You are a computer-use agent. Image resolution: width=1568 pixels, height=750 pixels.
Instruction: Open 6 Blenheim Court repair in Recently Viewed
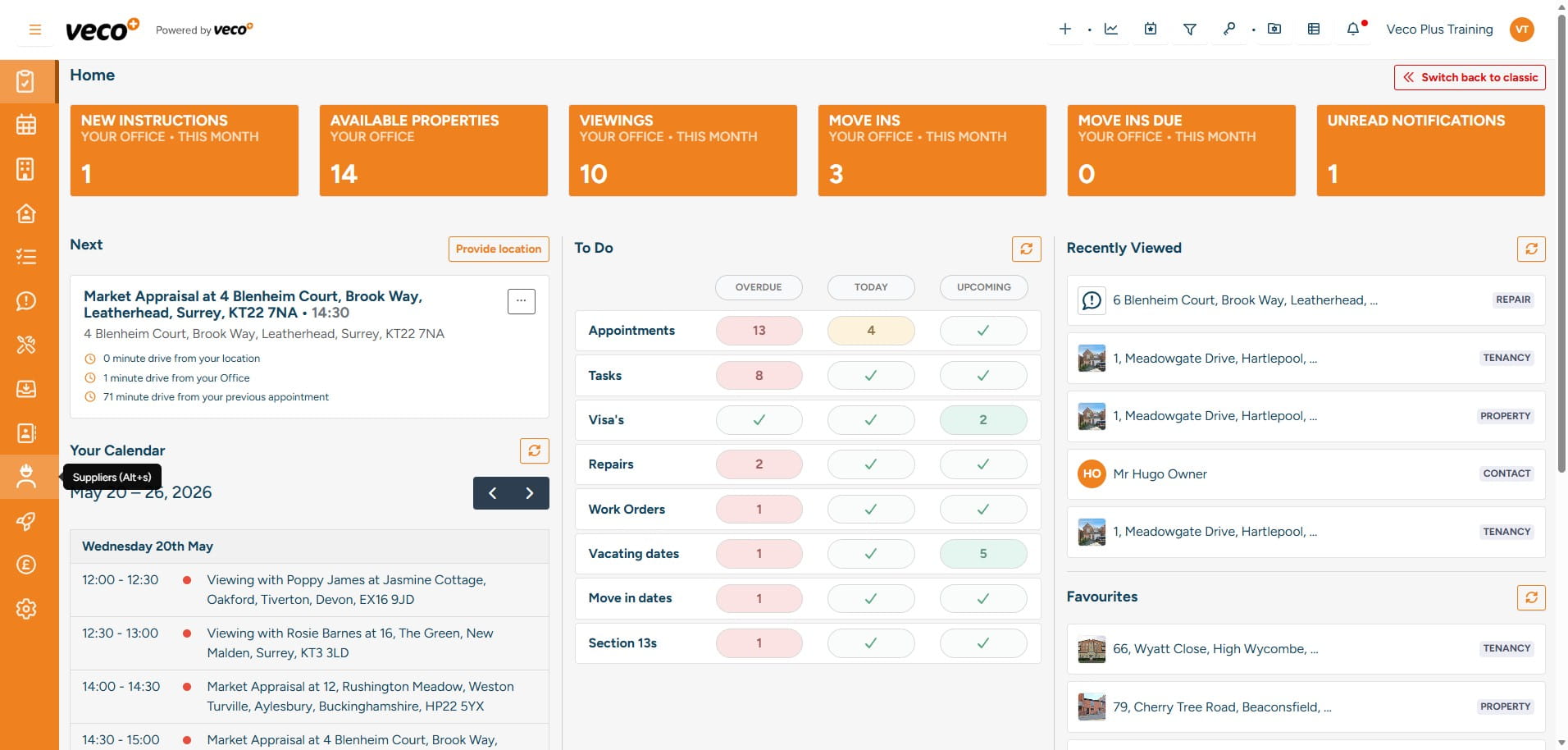1306,300
